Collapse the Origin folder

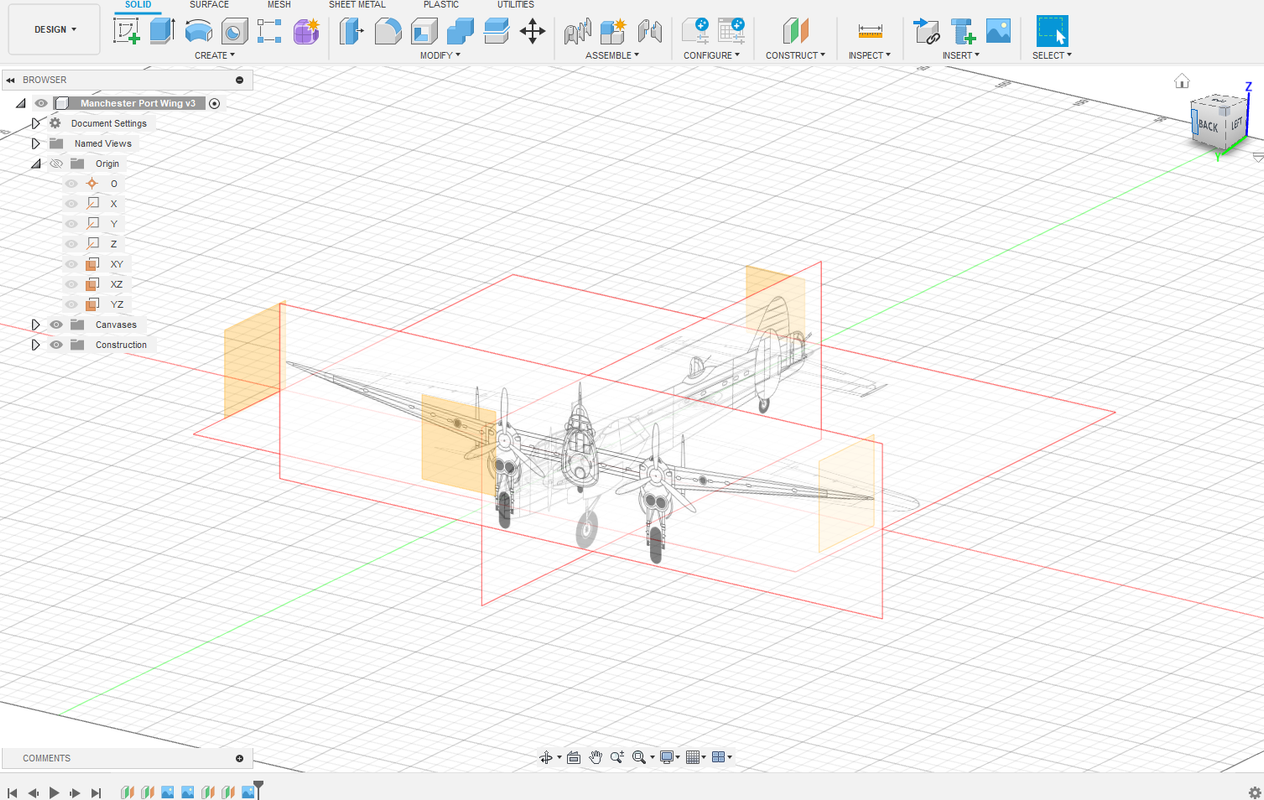pos(36,163)
